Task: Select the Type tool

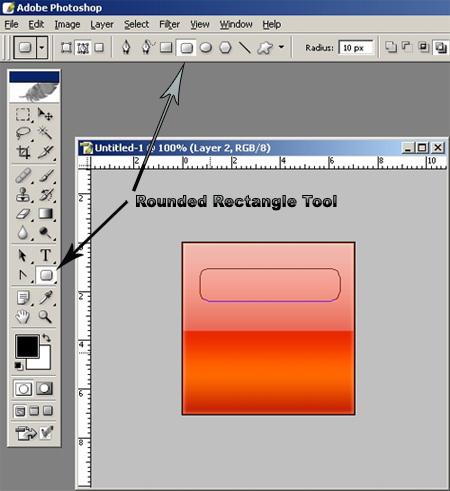Action: pos(46,256)
